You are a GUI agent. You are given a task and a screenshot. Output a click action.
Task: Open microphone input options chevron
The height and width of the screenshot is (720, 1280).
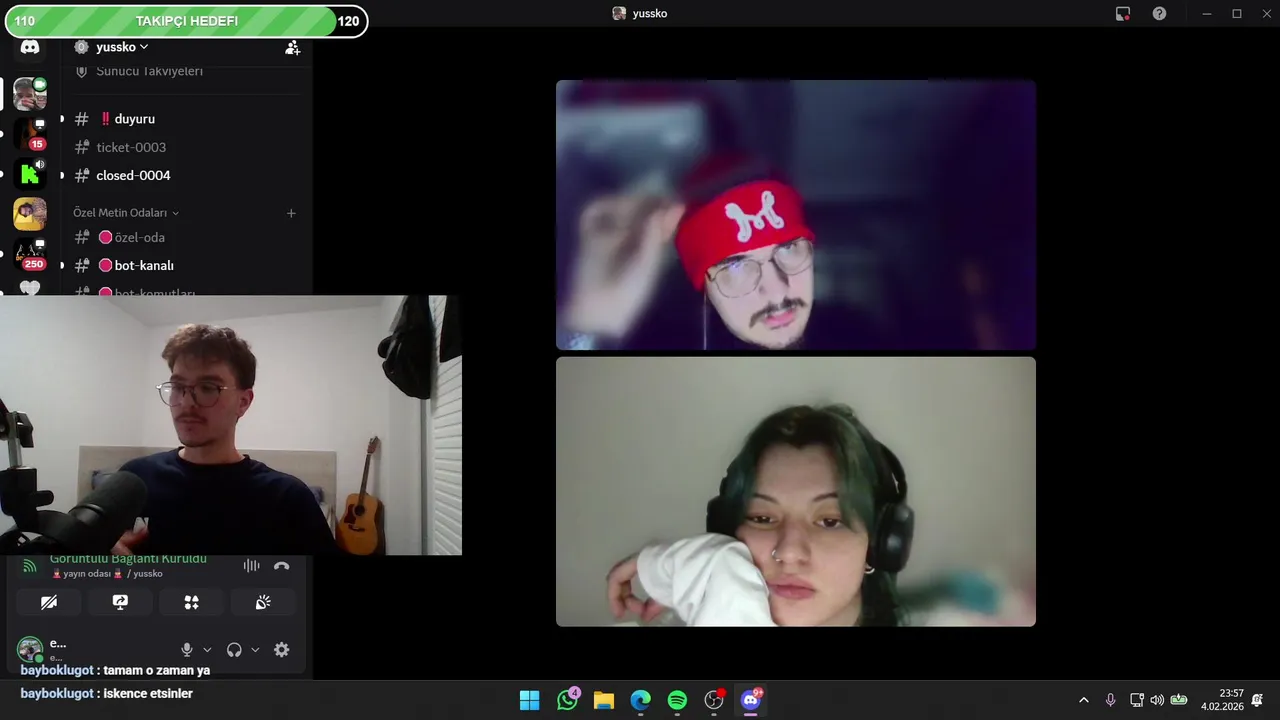click(207, 650)
